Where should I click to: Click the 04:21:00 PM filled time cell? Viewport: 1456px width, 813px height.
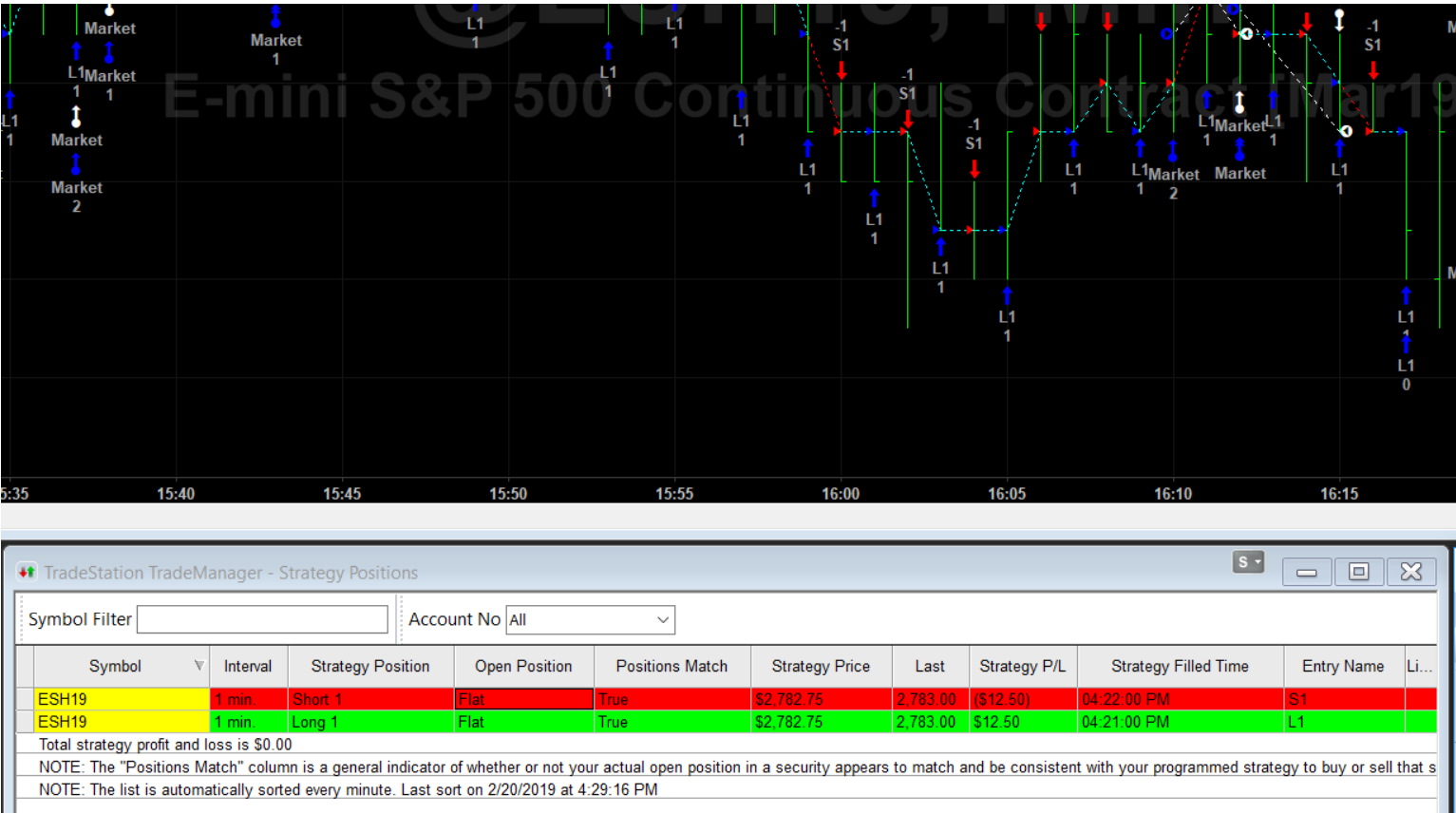(x=1180, y=722)
